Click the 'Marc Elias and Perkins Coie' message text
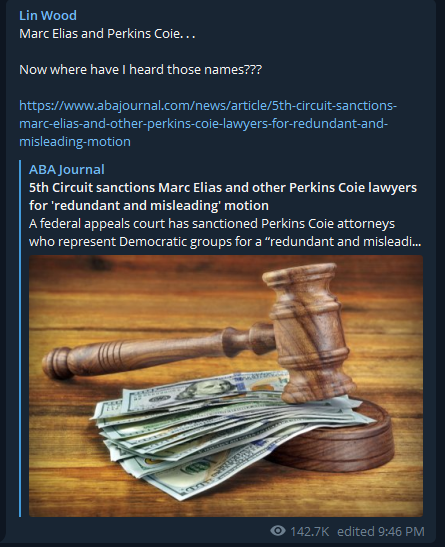This screenshot has width=445, height=547. [107, 34]
